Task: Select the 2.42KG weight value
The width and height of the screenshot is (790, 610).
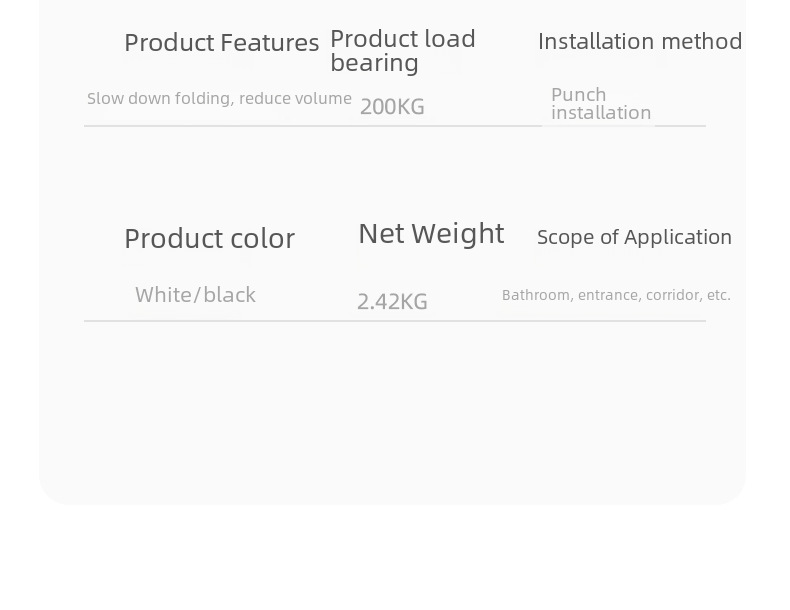Action: (x=392, y=302)
